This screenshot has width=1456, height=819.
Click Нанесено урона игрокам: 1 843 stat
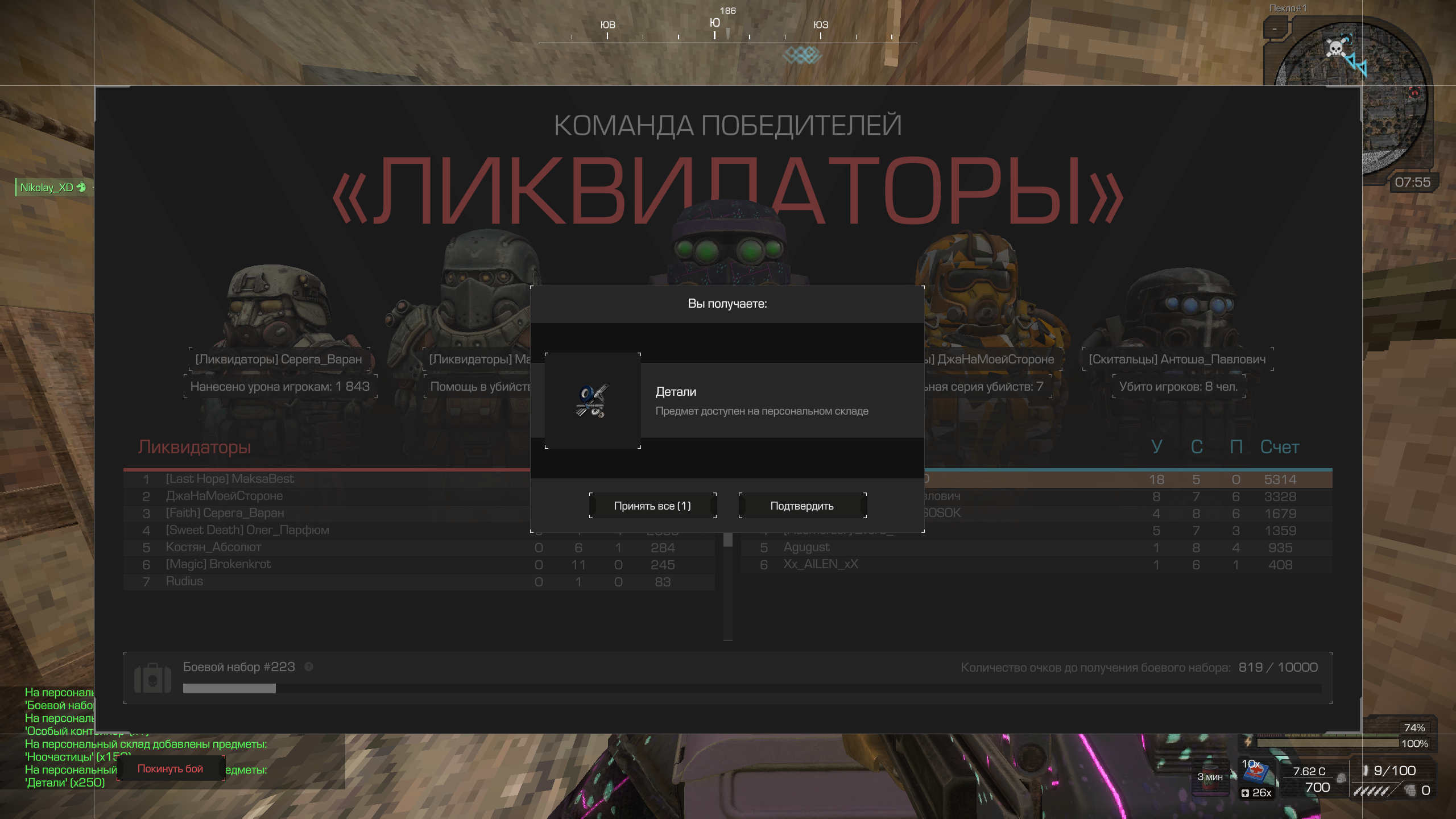(x=280, y=386)
